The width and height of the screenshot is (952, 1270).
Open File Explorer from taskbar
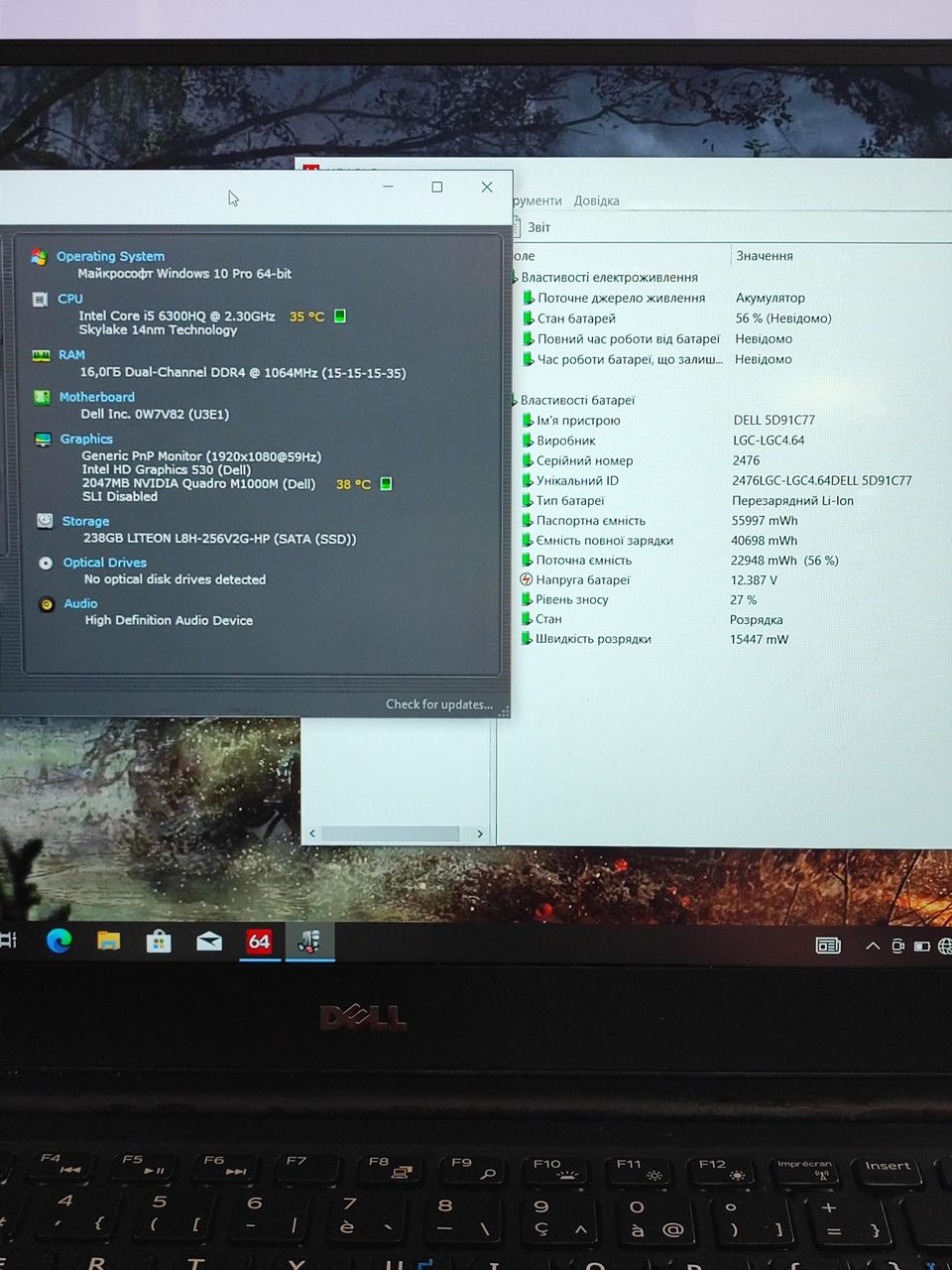tap(108, 941)
